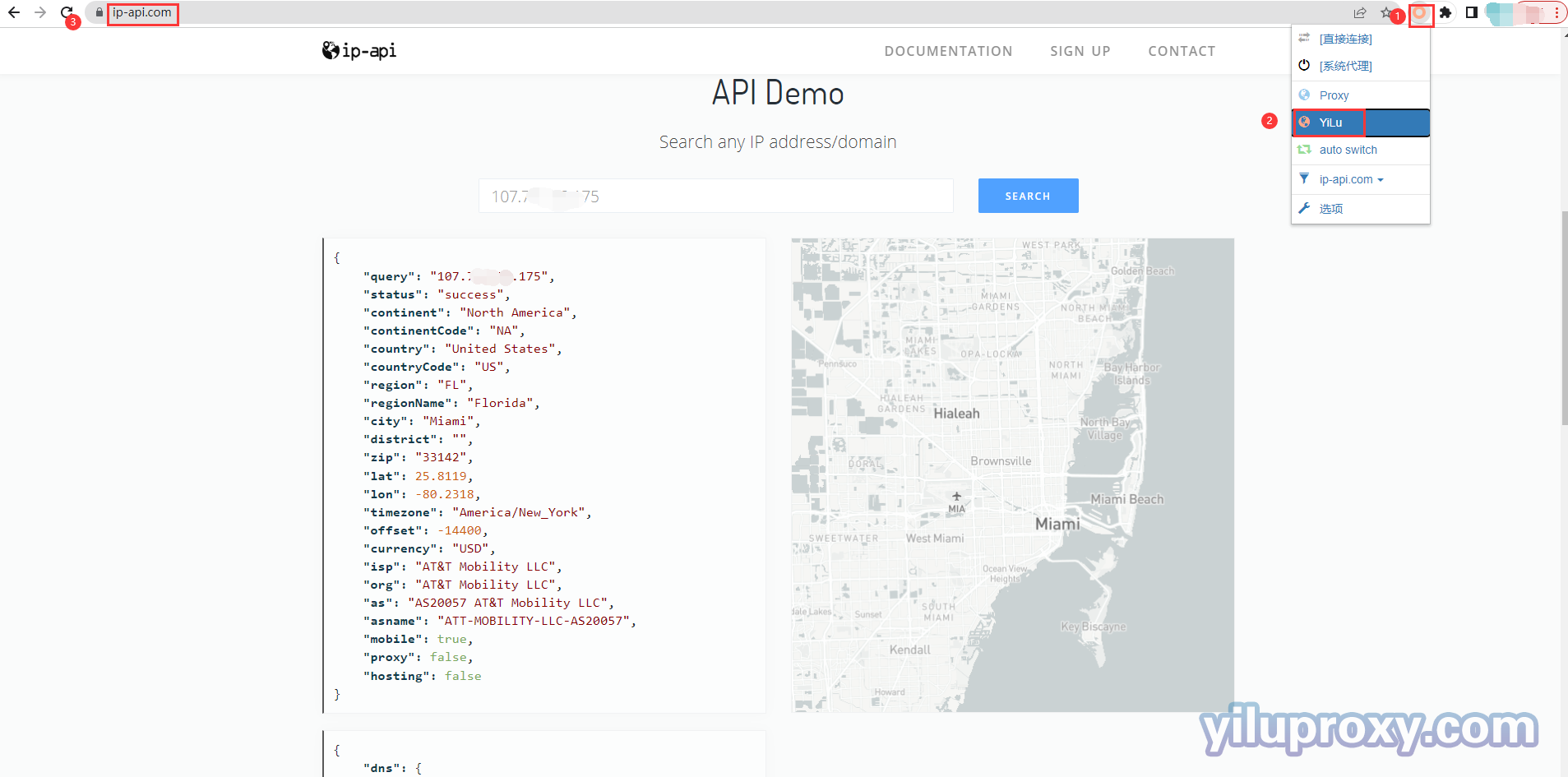
Task: Share this page via the share icon
Action: 1360,12
